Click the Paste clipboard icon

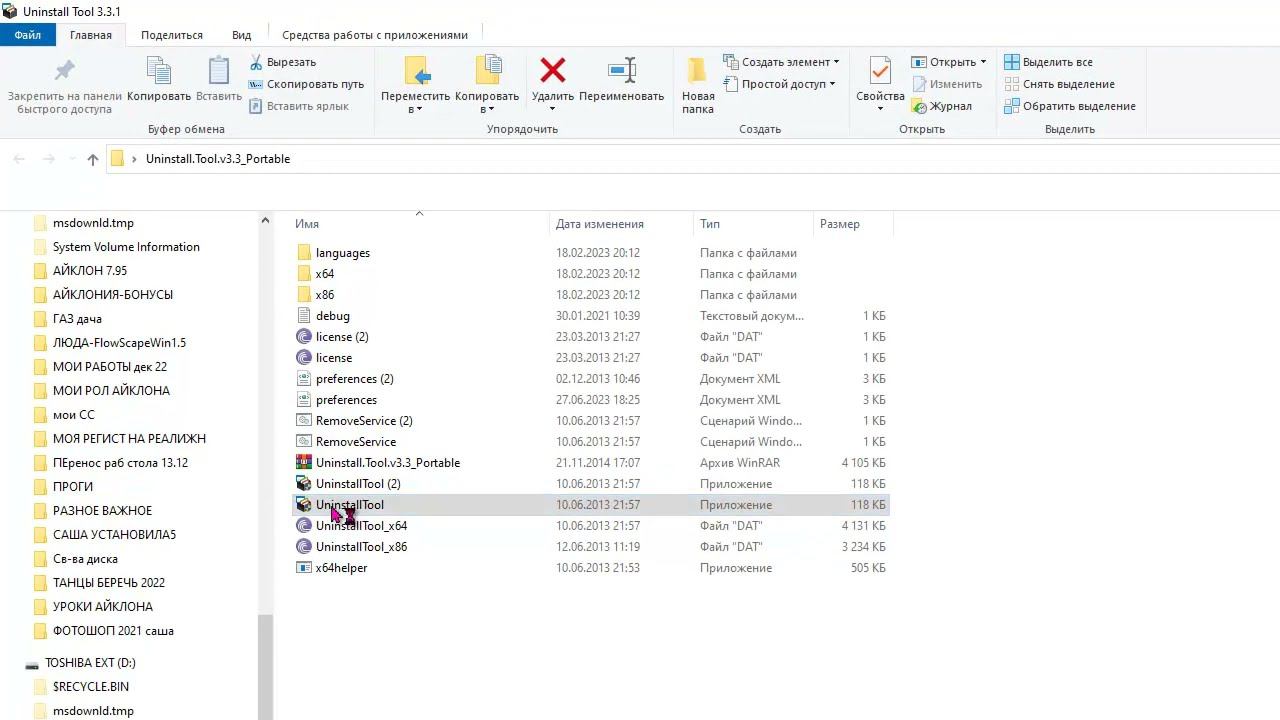pyautogui.click(x=219, y=70)
